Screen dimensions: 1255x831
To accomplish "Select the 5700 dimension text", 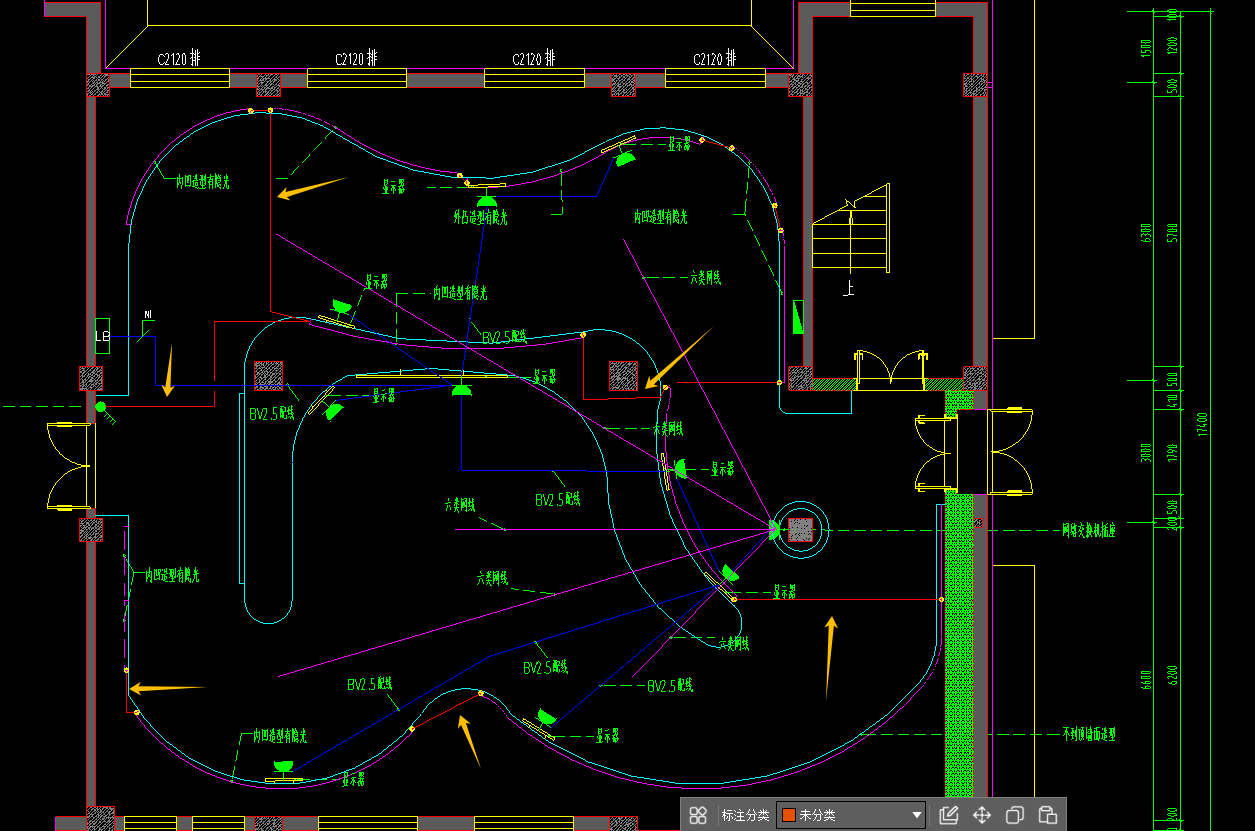I will click(1173, 234).
